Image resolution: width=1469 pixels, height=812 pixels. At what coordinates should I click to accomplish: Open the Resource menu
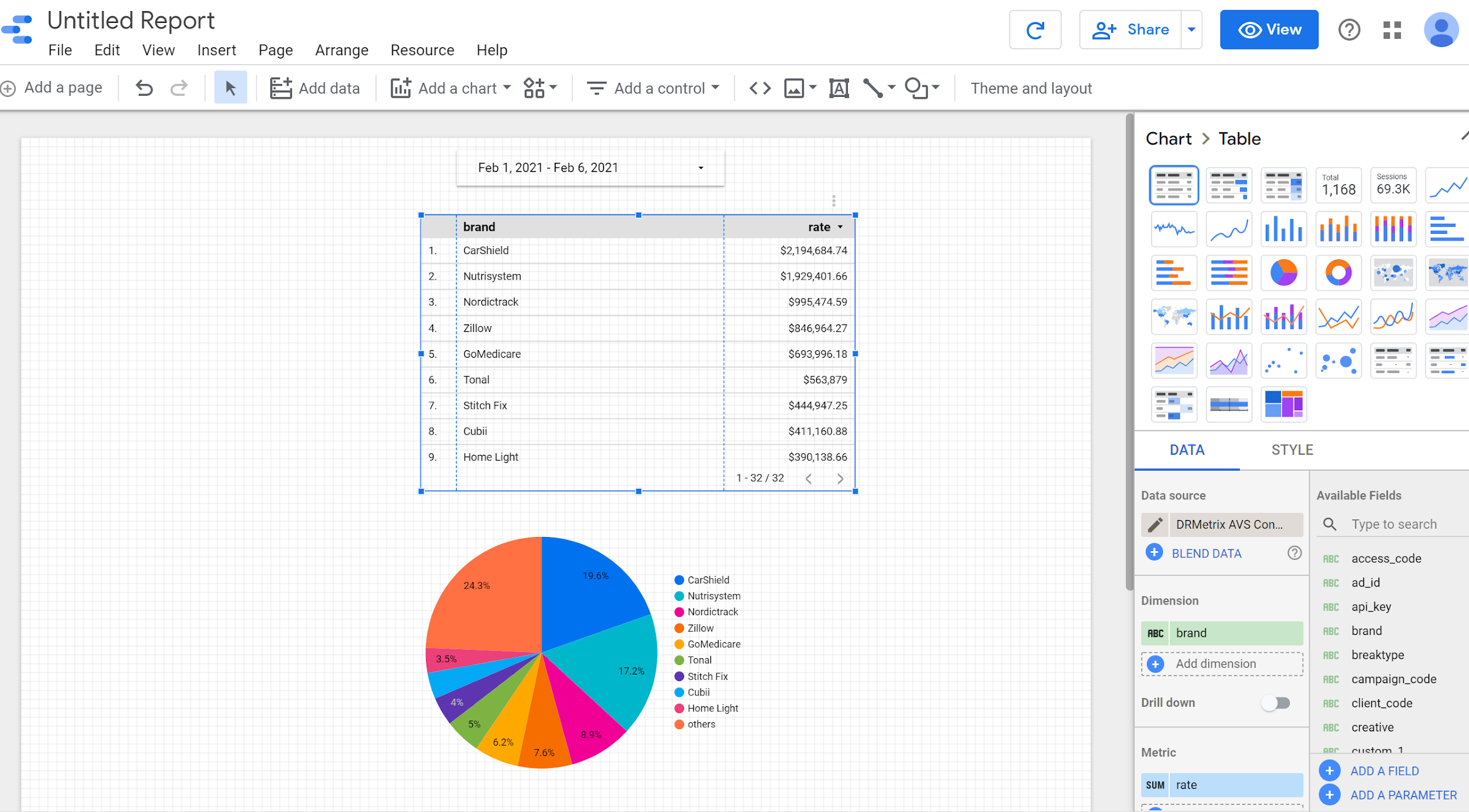[x=422, y=50]
